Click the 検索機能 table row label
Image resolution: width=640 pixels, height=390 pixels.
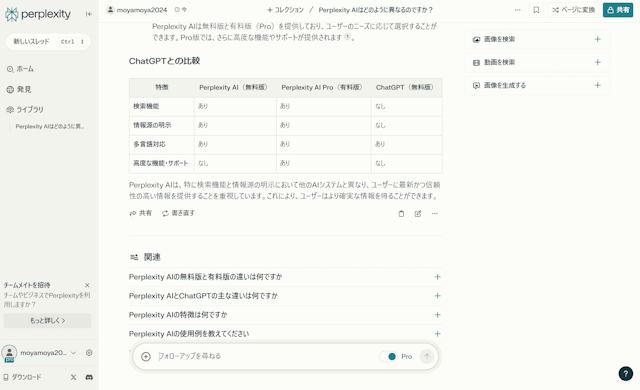(146, 106)
